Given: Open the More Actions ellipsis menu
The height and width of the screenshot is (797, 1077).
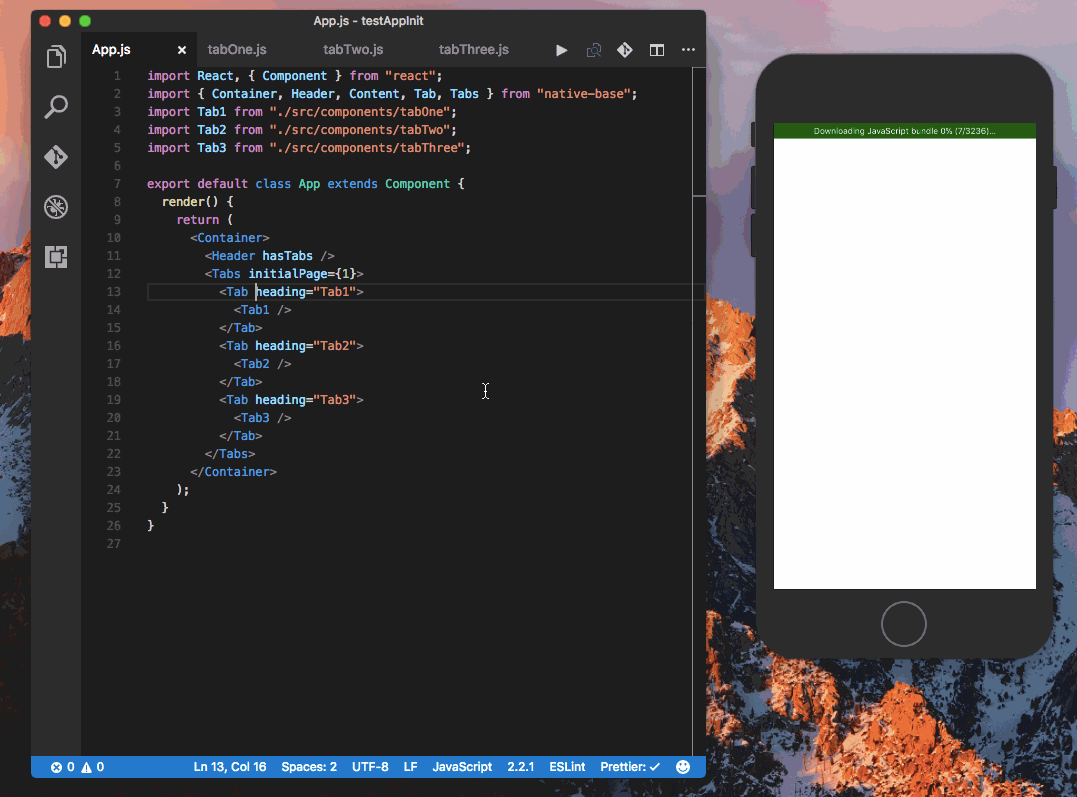Looking at the screenshot, I should [688, 49].
